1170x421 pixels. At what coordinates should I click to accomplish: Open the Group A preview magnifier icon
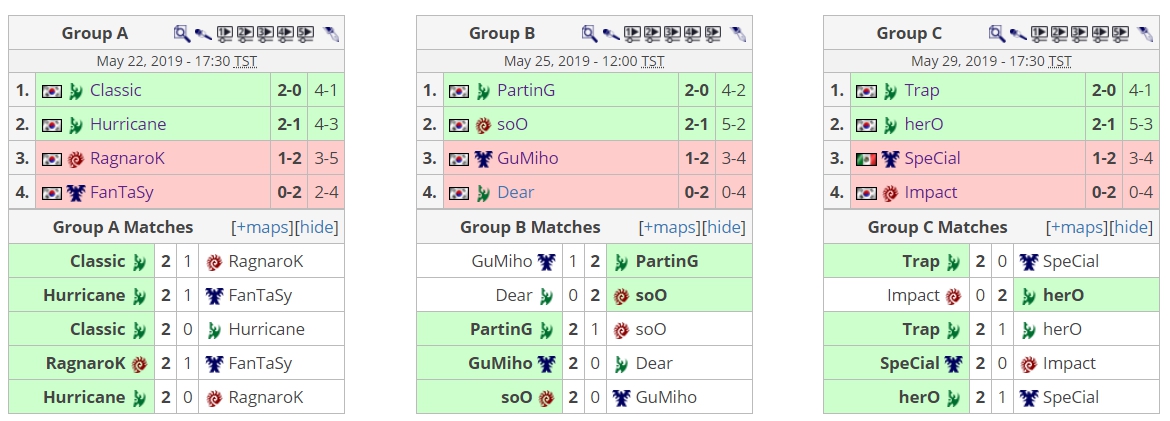point(181,34)
